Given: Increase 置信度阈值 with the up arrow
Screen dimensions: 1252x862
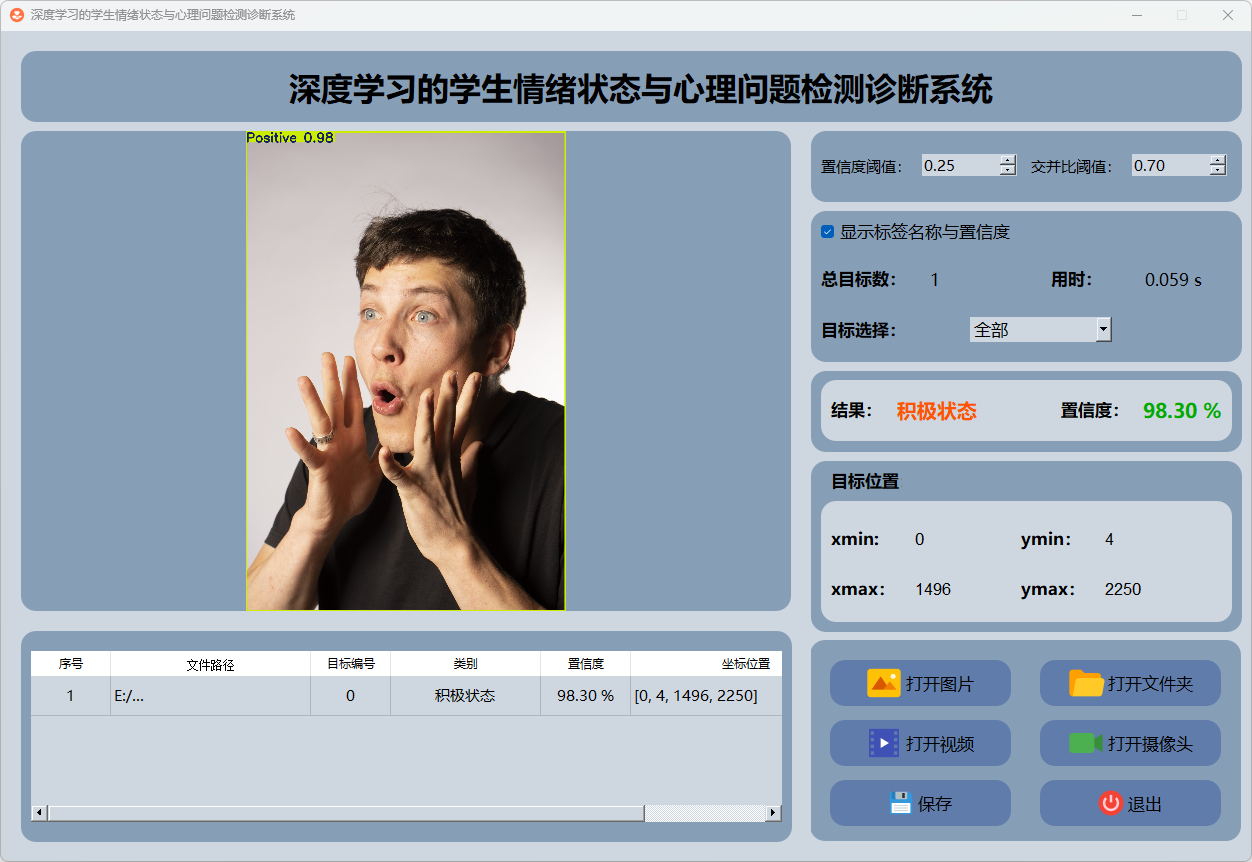Looking at the screenshot, I should (x=1007, y=160).
